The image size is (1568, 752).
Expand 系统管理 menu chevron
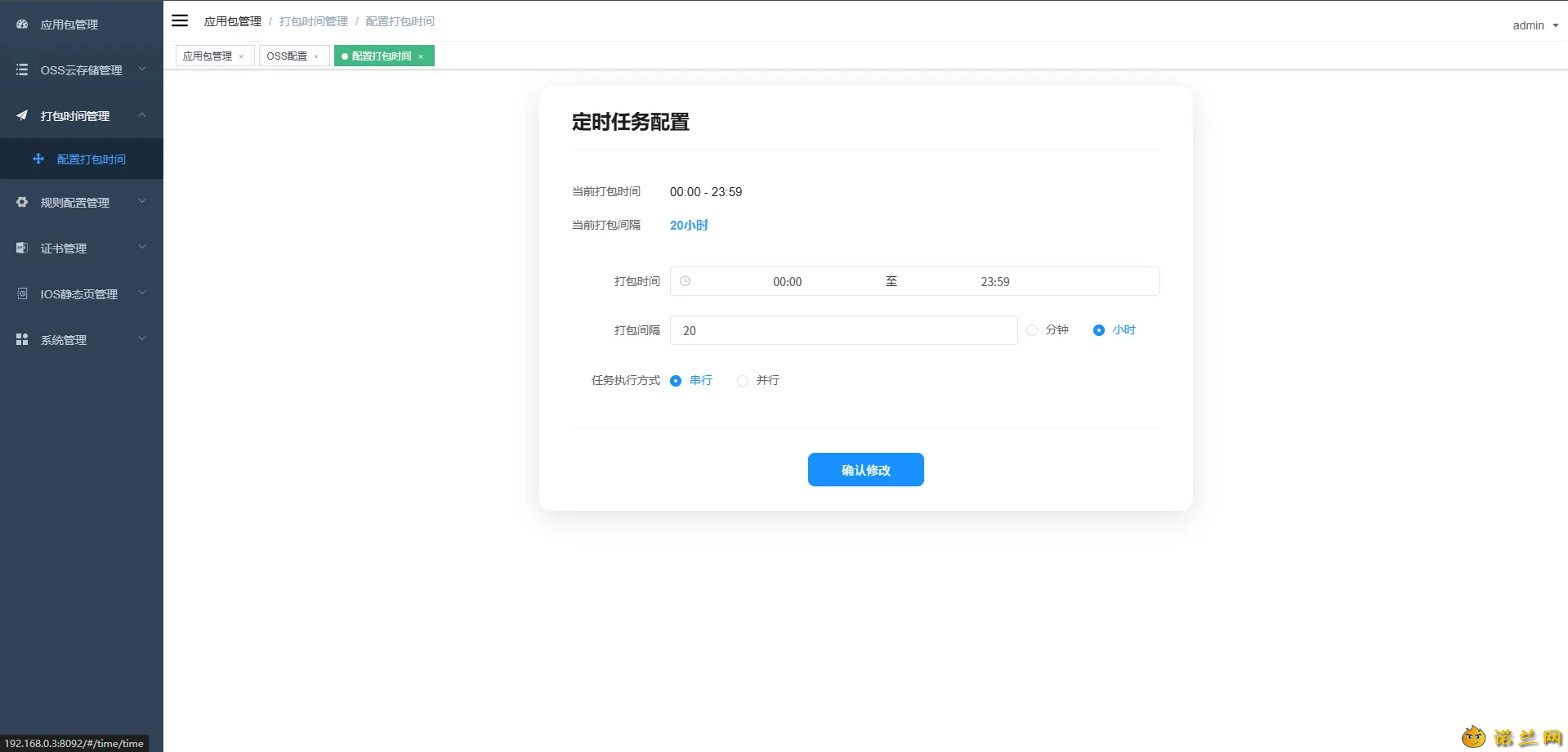click(x=142, y=339)
